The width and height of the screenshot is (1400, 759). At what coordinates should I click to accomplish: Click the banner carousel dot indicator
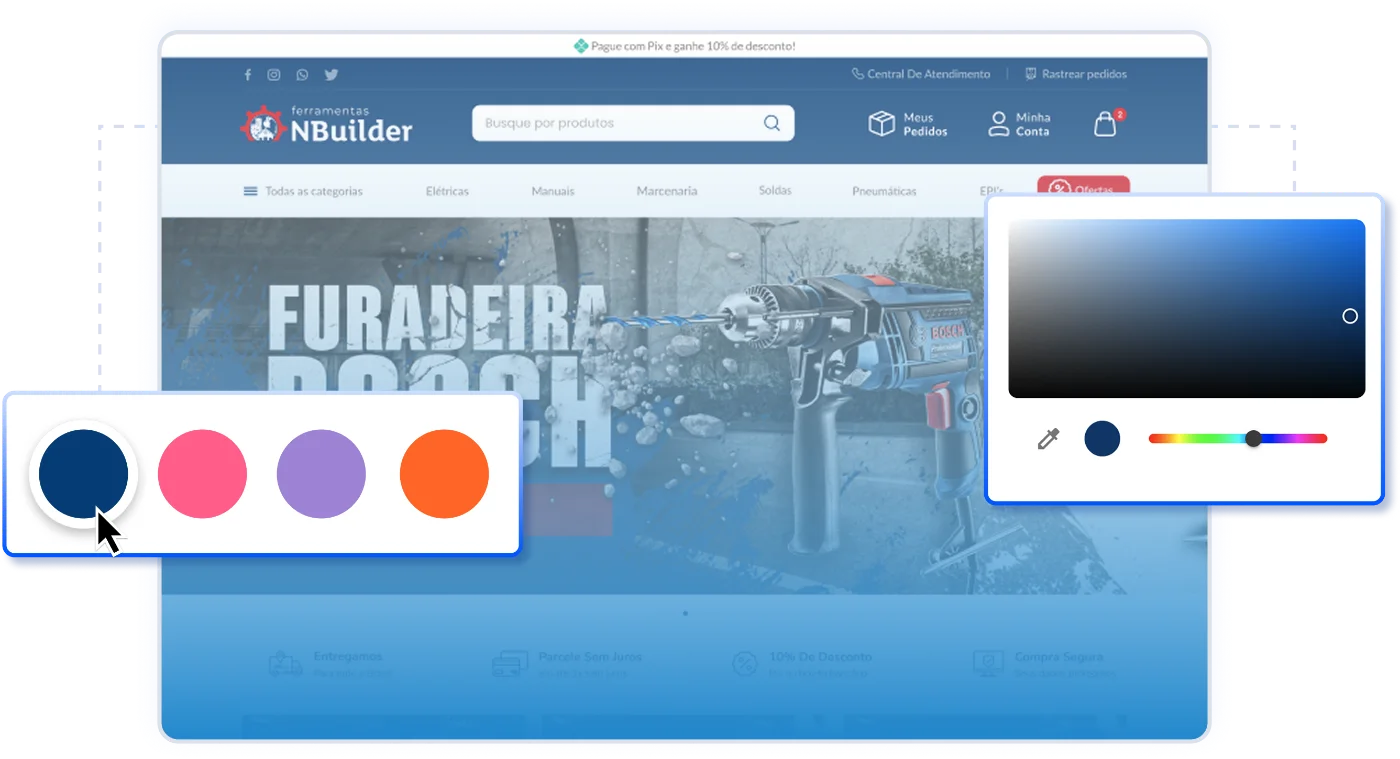(x=685, y=613)
